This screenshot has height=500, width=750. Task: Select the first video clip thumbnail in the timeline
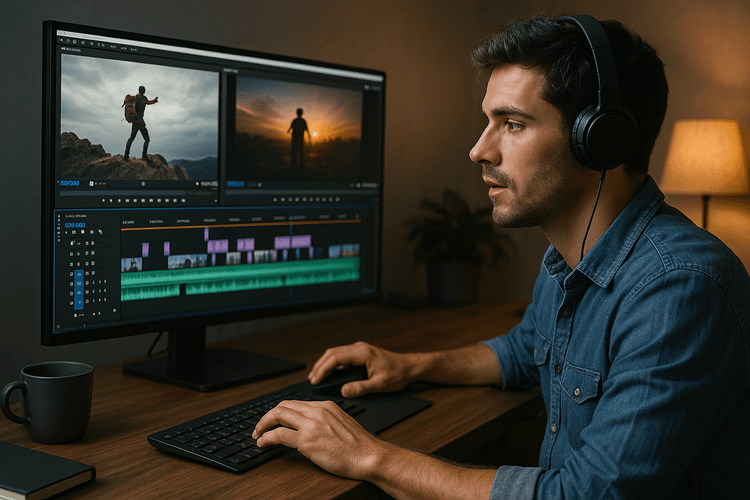click(x=132, y=265)
